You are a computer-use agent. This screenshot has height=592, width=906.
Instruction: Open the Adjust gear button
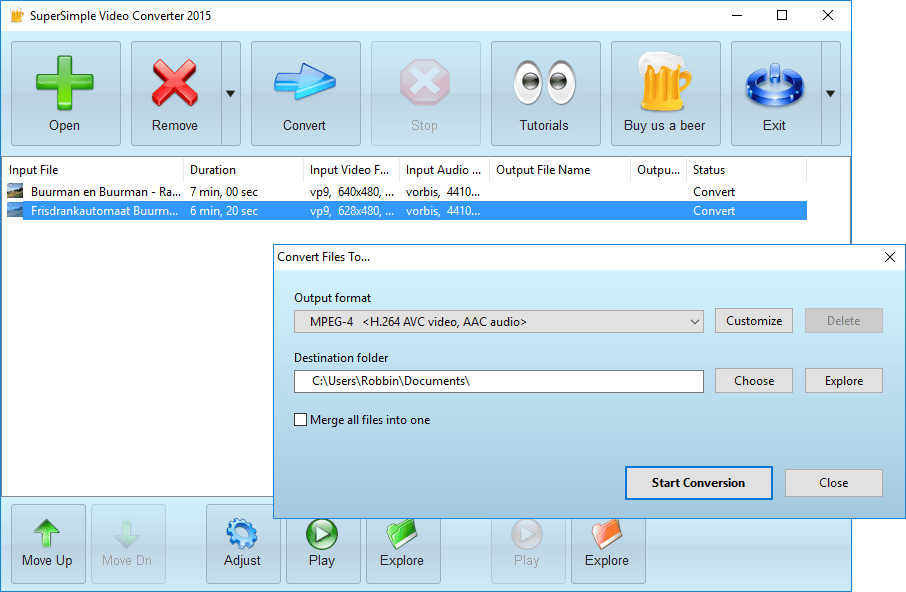243,544
